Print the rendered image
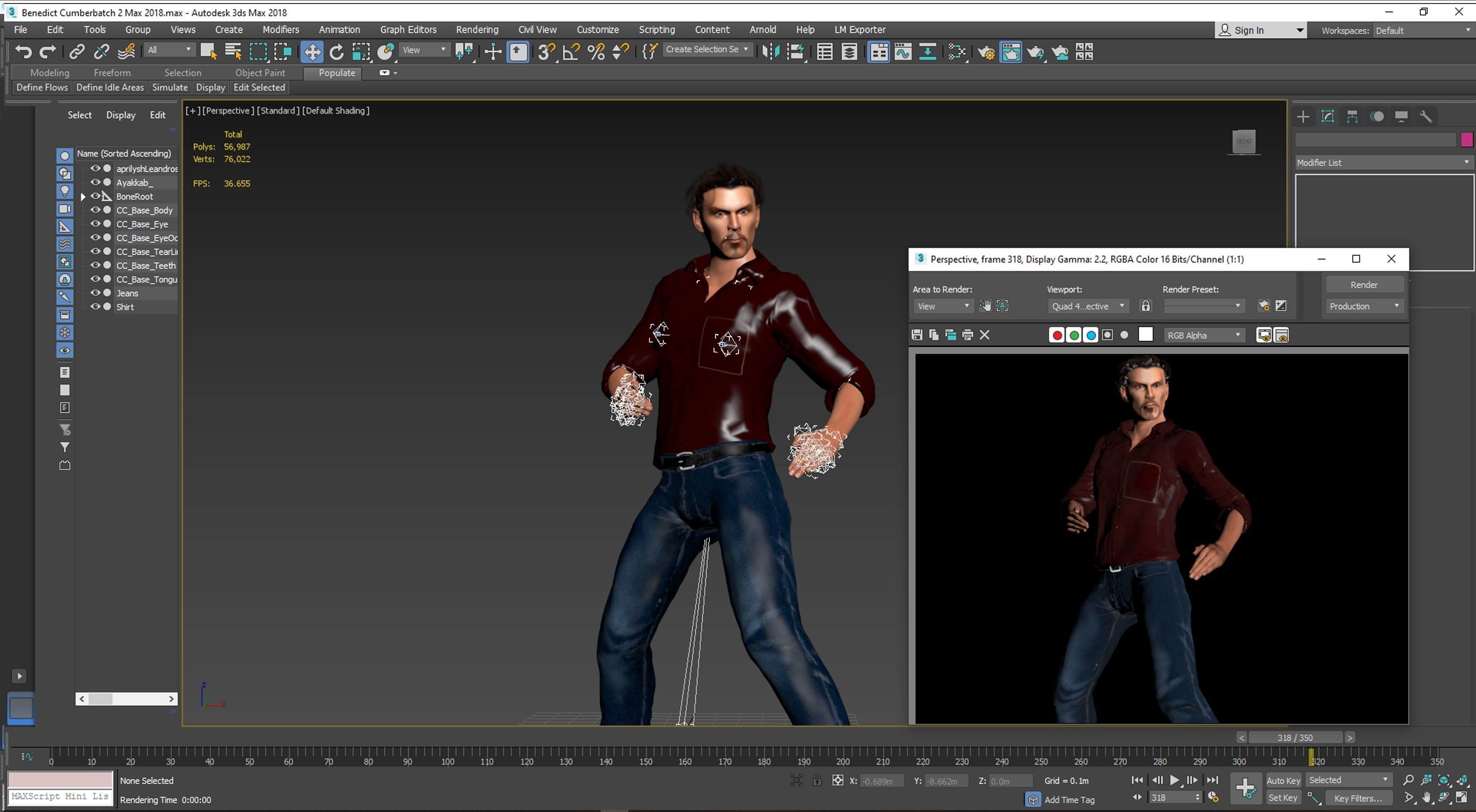The width and height of the screenshot is (1476, 812). coord(967,335)
